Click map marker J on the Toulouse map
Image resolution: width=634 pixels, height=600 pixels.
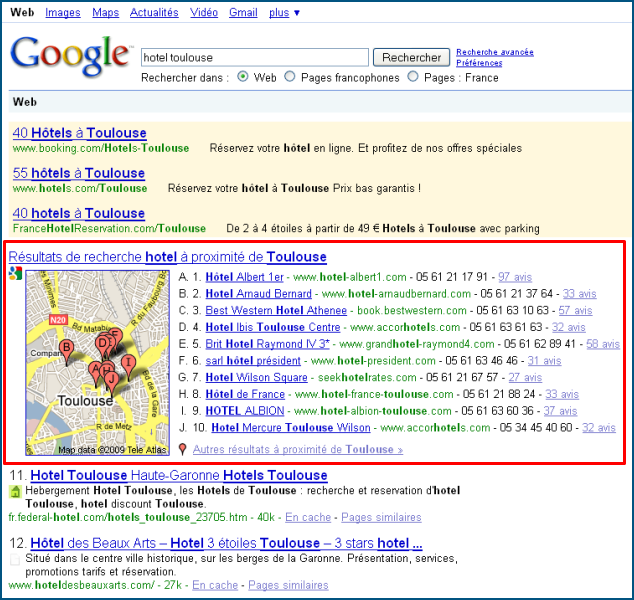coord(112,382)
